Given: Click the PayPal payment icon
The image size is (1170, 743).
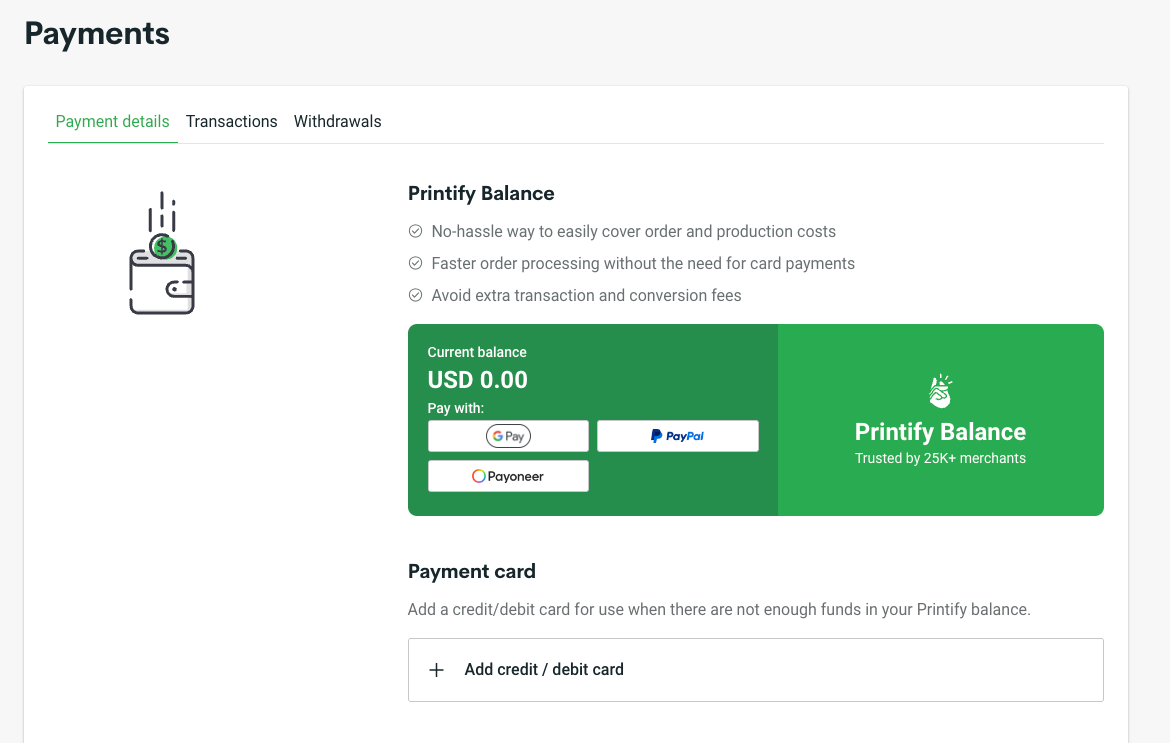Looking at the screenshot, I should [x=677, y=435].
